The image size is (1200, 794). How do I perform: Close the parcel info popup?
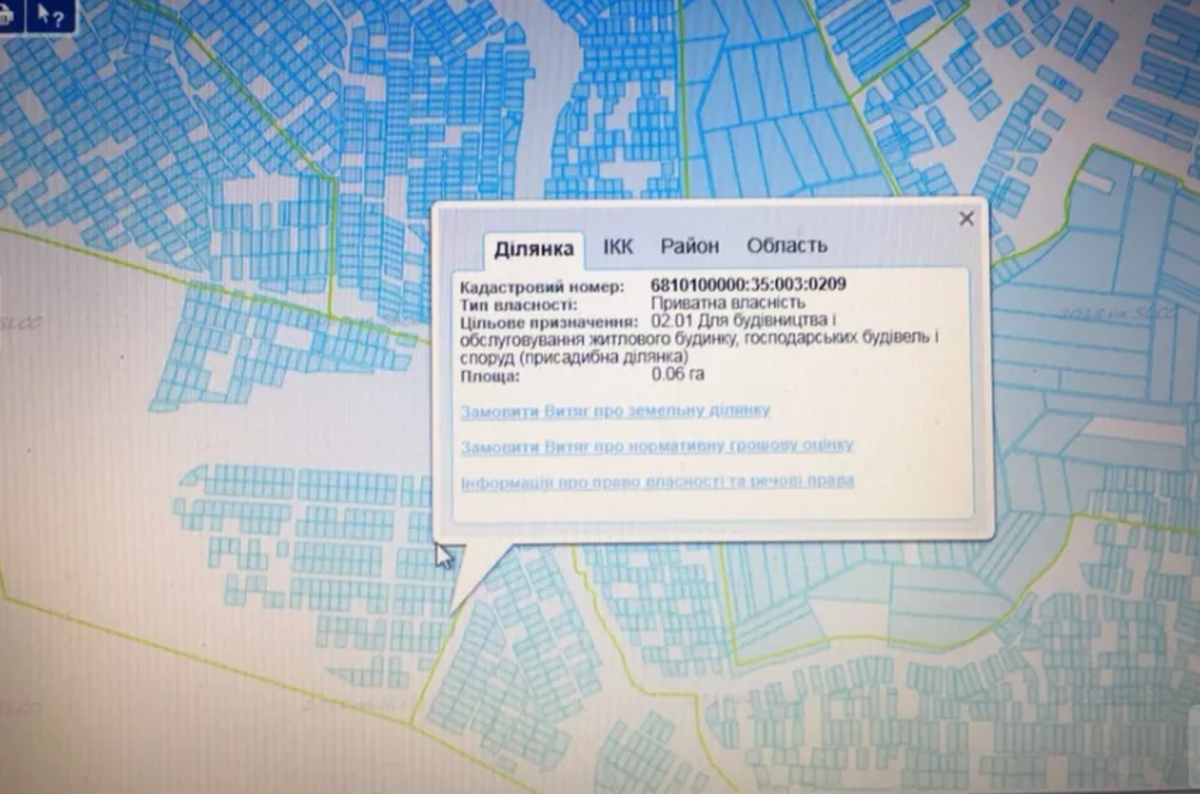(966, 218)
